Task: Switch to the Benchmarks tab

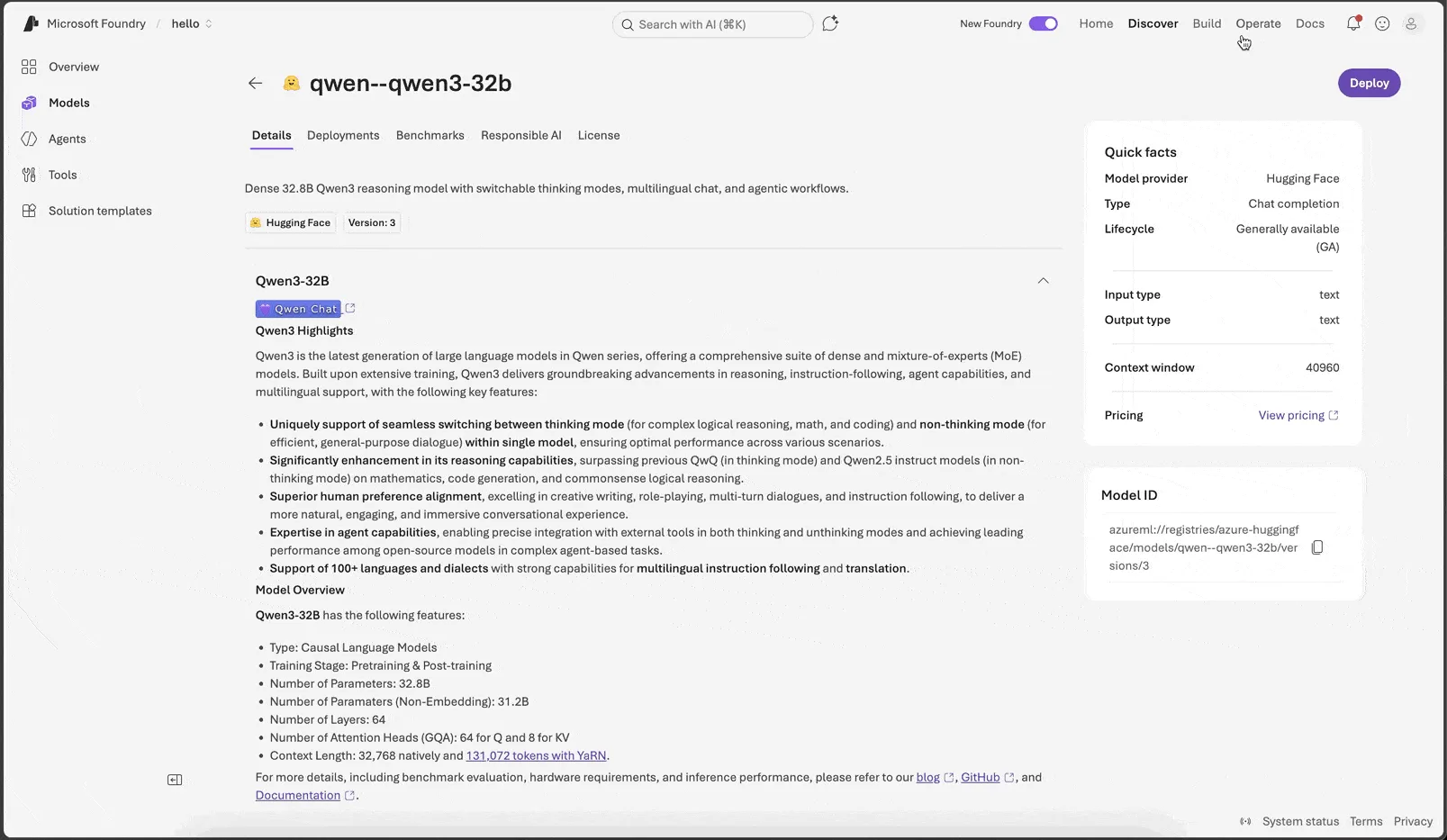Action: tap(430, 135)
